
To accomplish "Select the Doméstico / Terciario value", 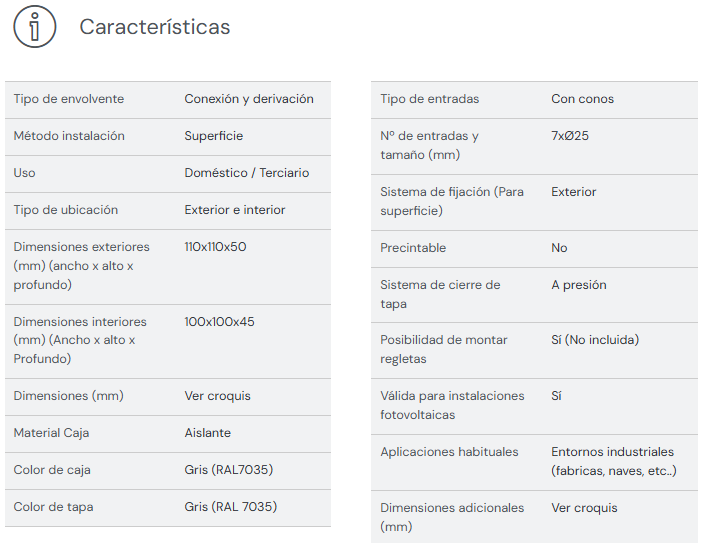I will pyautogui.click(x=247, y=173).
